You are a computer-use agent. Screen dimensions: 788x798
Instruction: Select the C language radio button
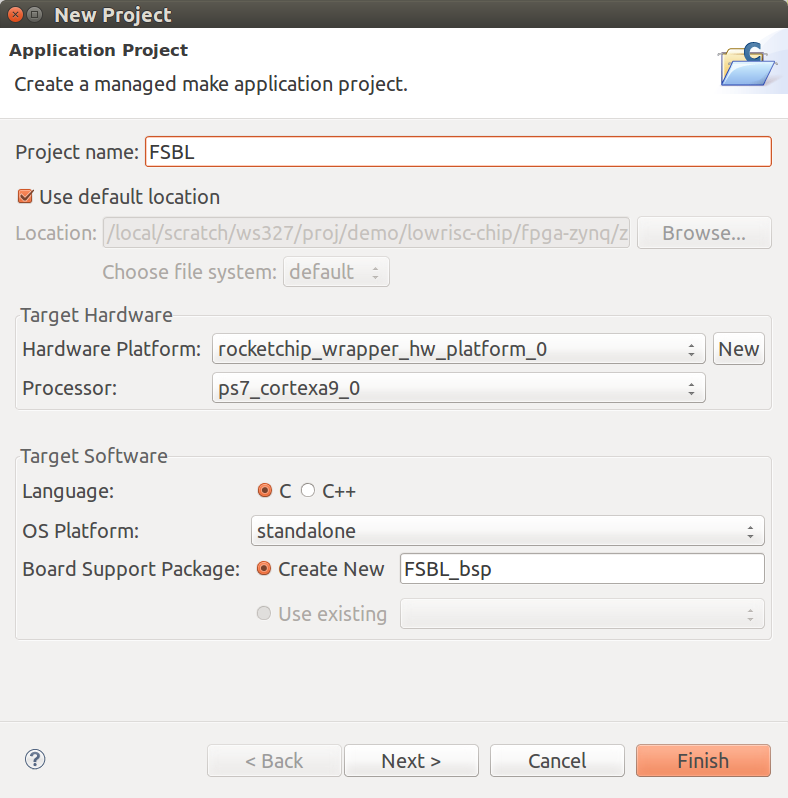click(x=265, y=491)
